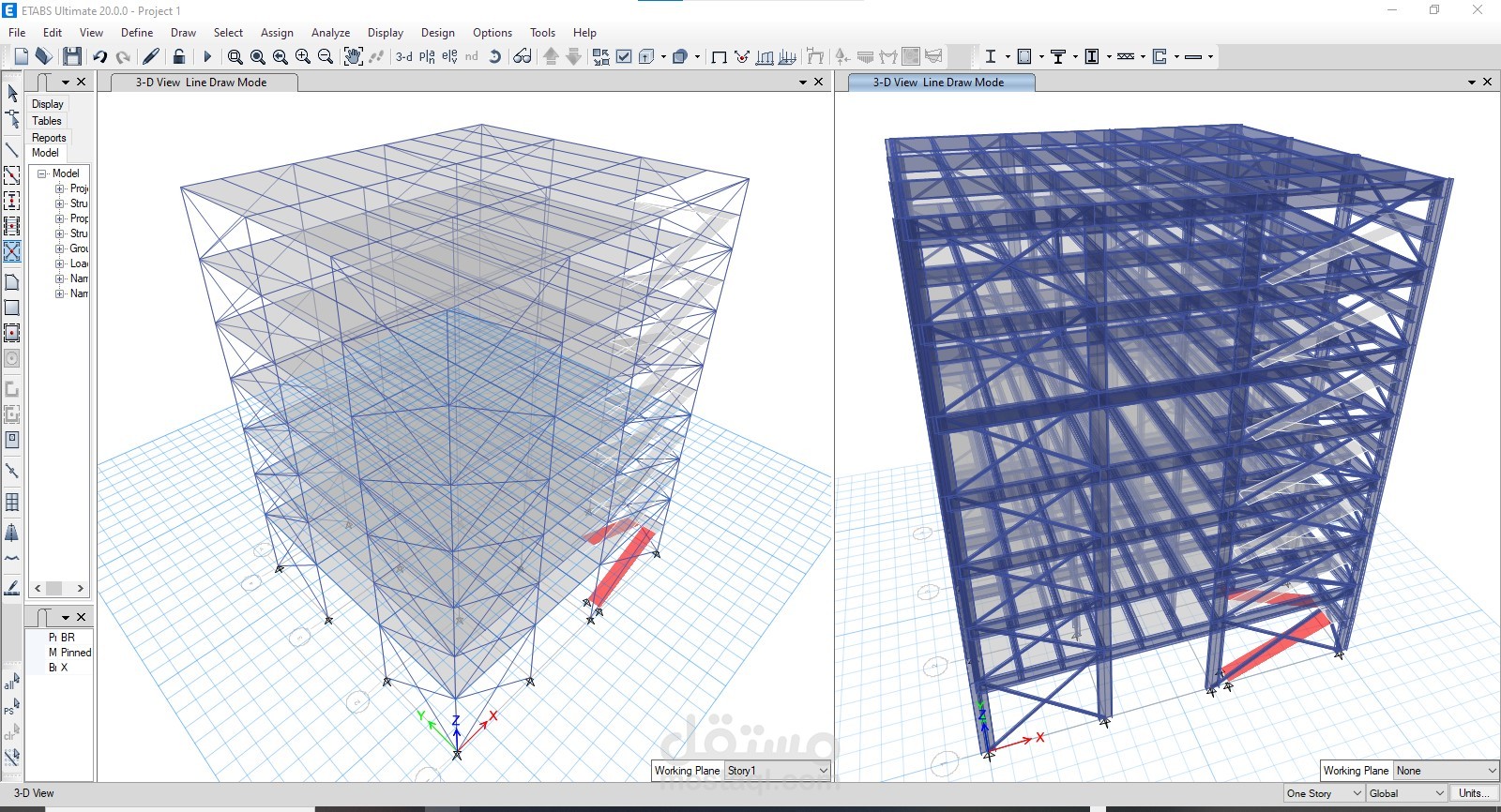Open the Analyze menu
Viewport: 1501px width, 812px height.
click(330, 33)
